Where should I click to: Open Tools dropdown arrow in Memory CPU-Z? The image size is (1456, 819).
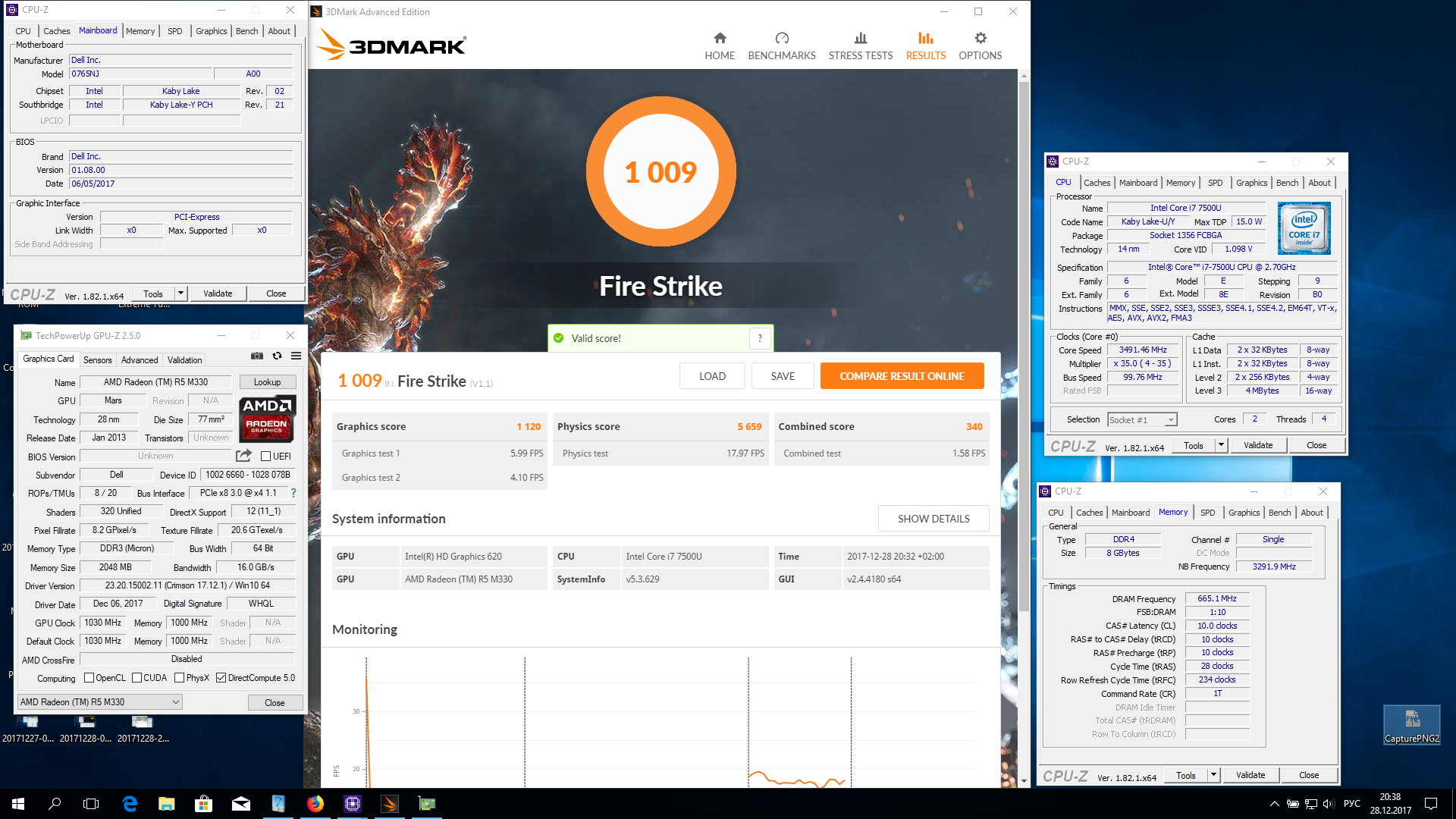(x=1213, y=775)
